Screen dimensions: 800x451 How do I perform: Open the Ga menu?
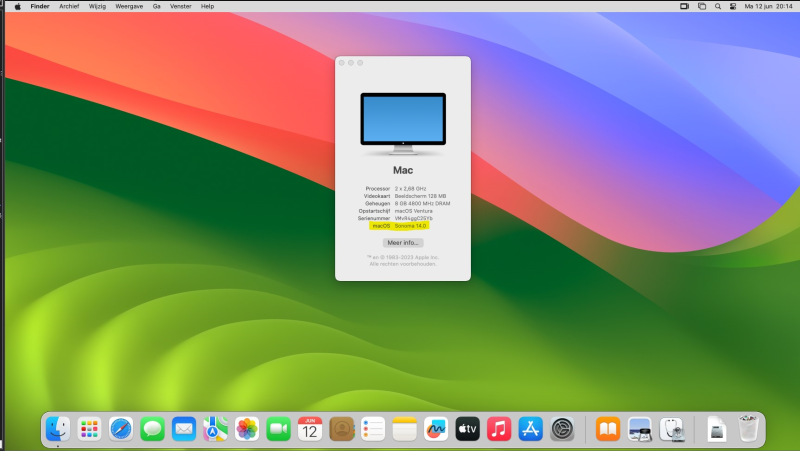pos(157,6)
